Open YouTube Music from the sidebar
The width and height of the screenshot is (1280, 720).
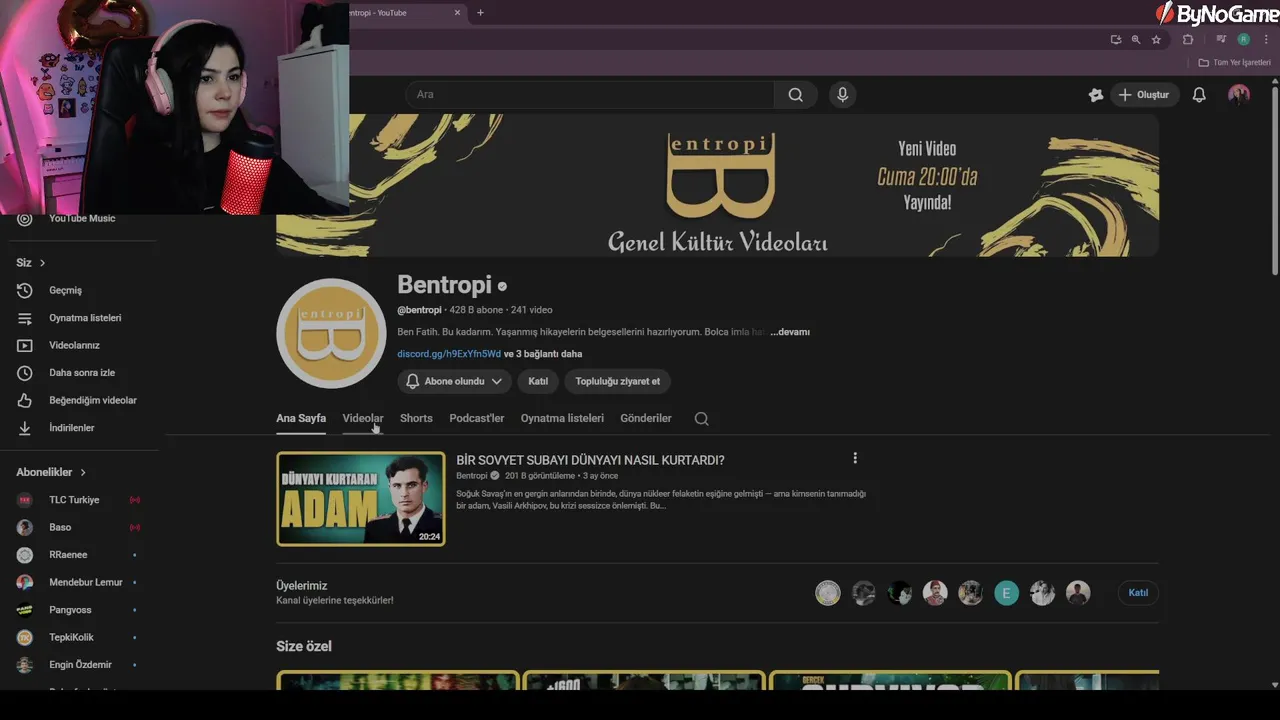point(80,218)
